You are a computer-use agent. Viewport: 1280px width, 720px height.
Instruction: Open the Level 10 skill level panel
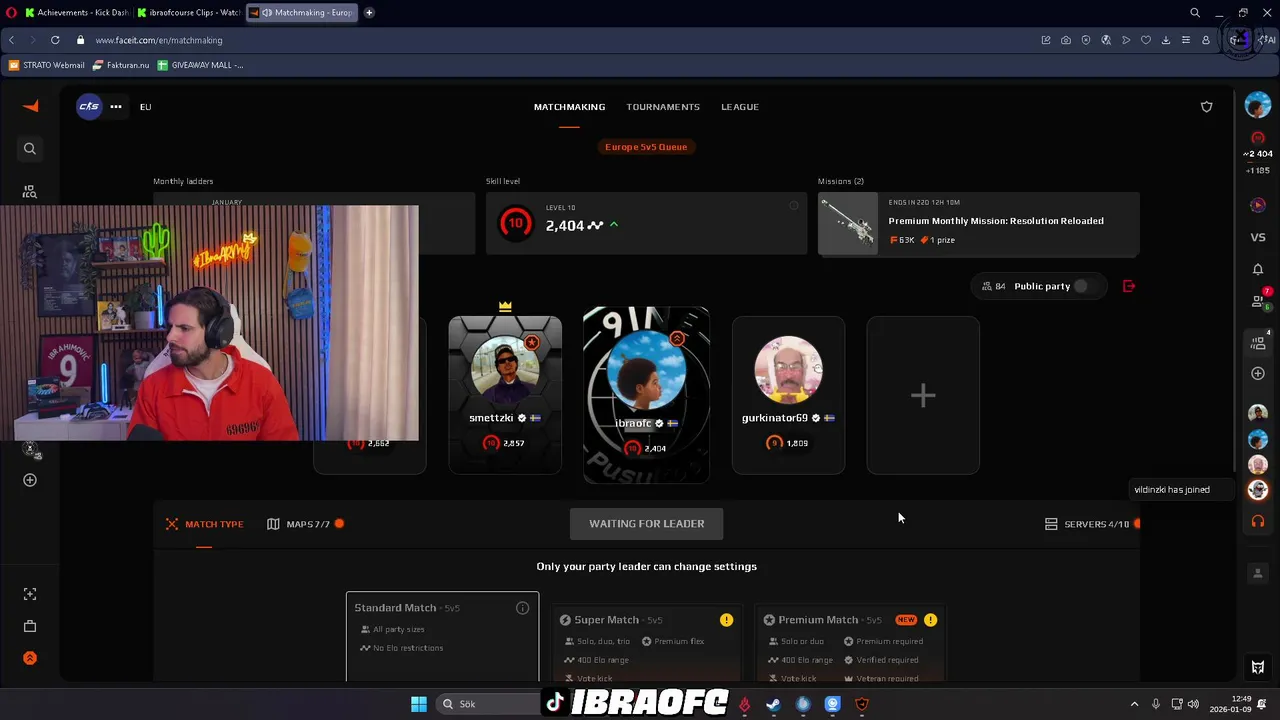click(x=646, y=224)
